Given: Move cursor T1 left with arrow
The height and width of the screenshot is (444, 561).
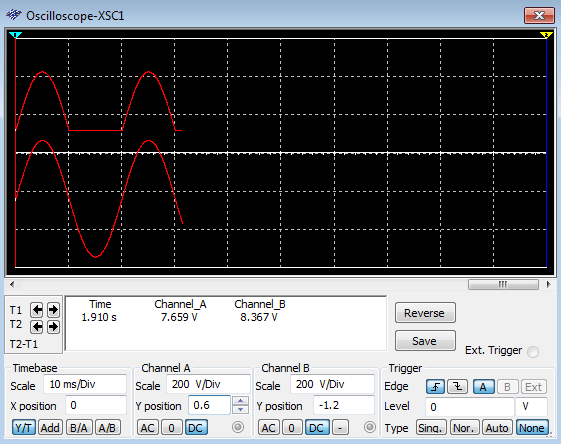Looking at the screenshot, I should (37, 310).
